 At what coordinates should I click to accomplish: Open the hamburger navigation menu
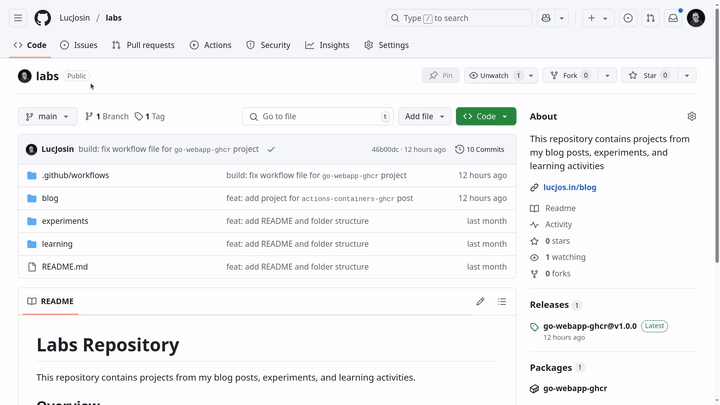point(18,18)
